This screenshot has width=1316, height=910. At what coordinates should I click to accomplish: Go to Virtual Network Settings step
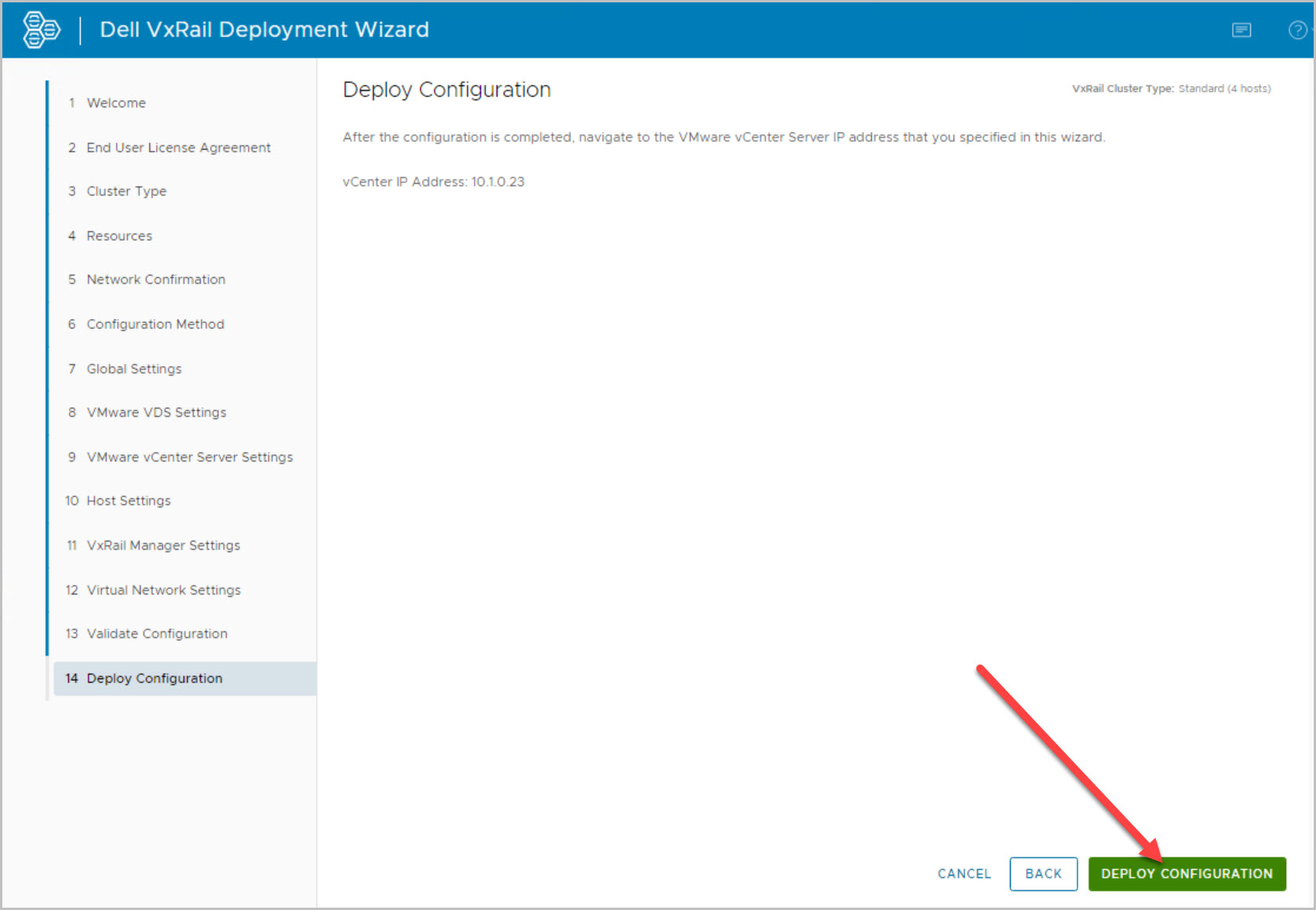[163, 590]
